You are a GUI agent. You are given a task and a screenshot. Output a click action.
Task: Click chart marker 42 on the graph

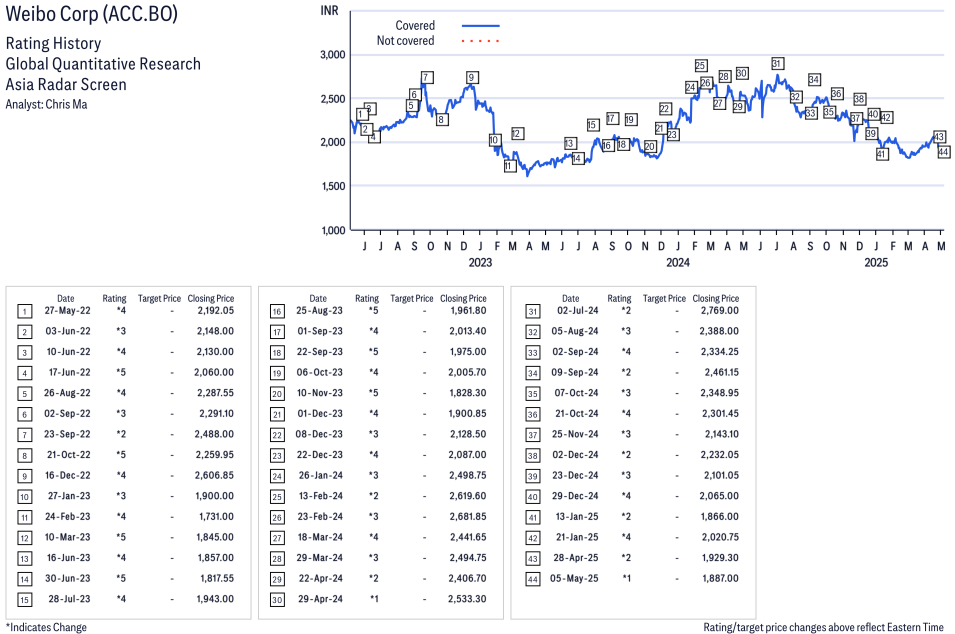[x=887, y=118]
